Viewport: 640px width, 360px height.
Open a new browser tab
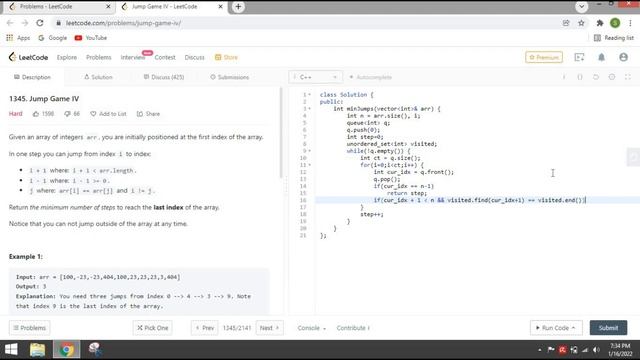(x=238, y=7)
